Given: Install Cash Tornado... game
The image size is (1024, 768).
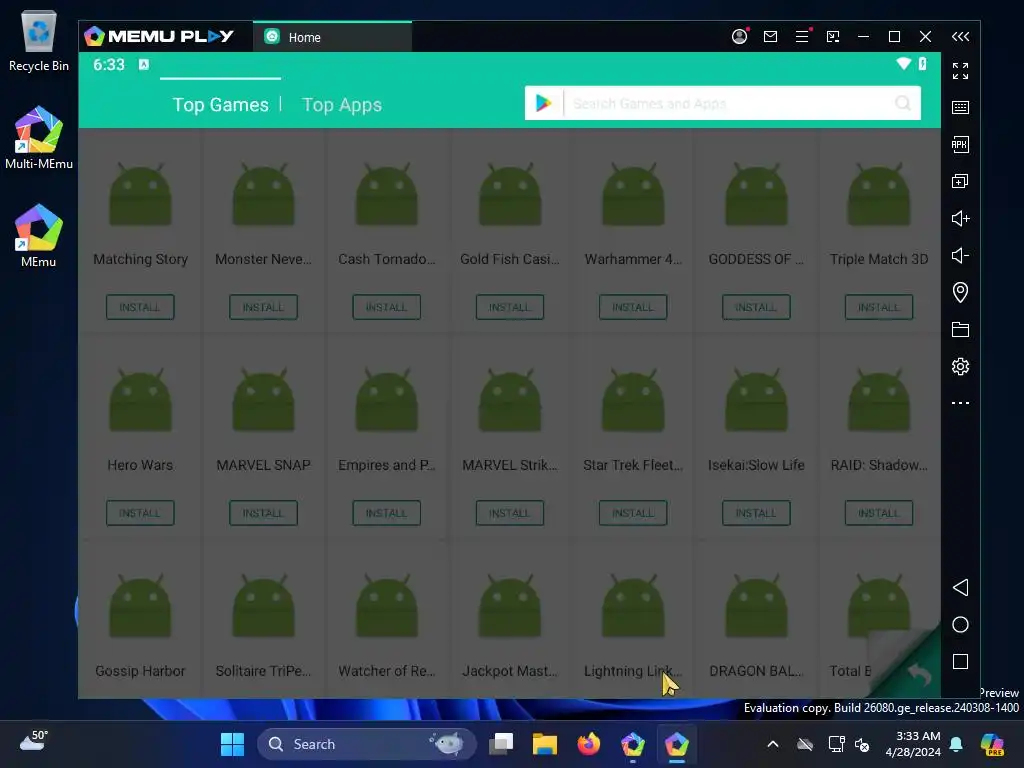Looking at the screenshot, I should (x=386, y=307).
